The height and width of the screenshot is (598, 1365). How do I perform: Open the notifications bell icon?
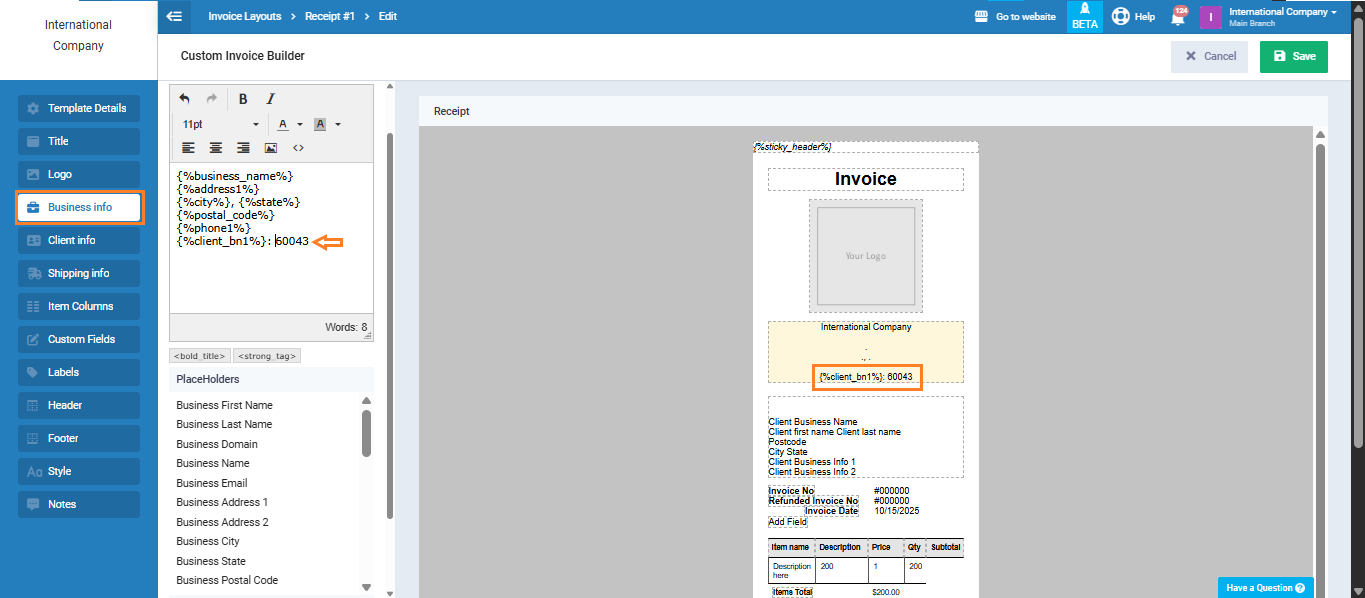pos(1178,17)
